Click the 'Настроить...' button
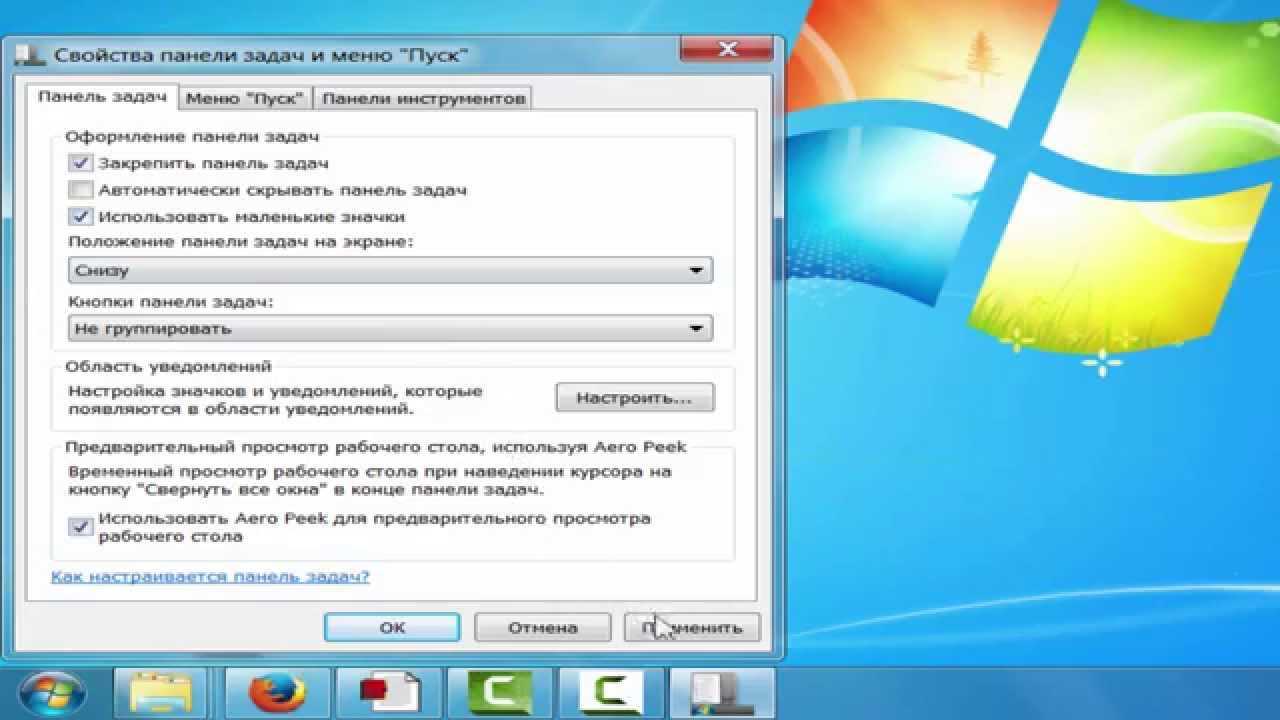 635,398
